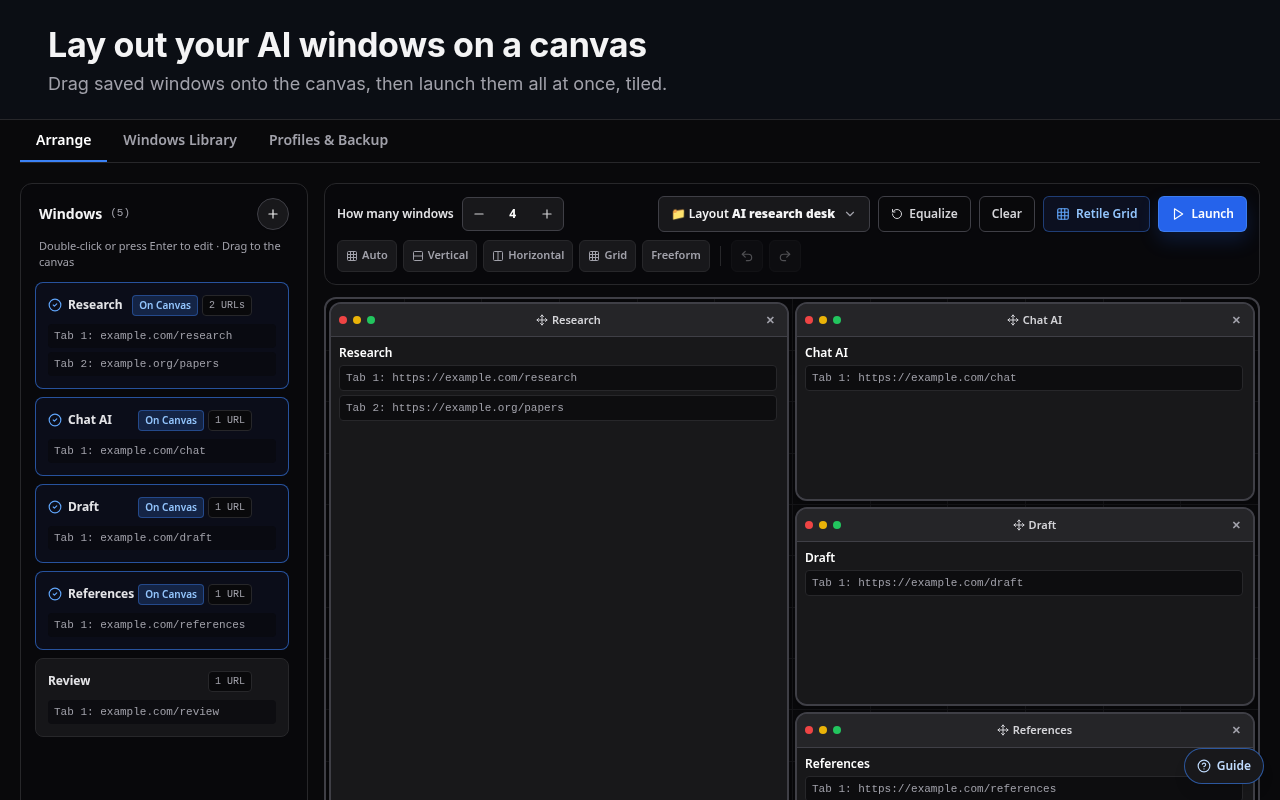The height and width of the screenshot is (800, 1280).
Task: Switch to the Arrange tab
Action: 63,140
